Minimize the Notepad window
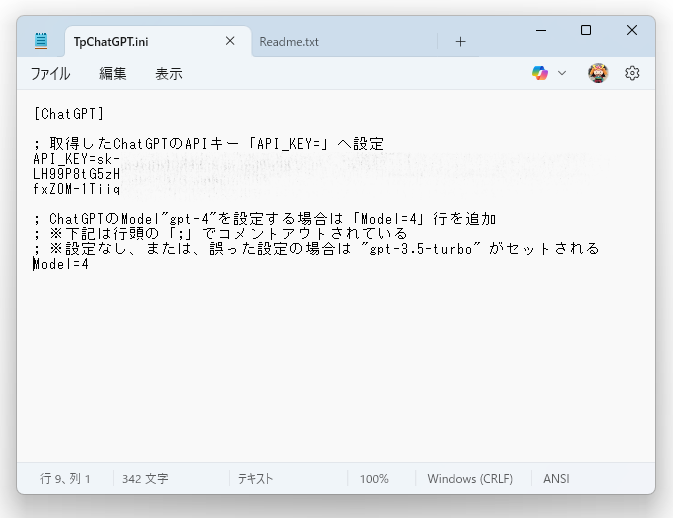This screenshot has width=673, height=518. pos(541,30)
